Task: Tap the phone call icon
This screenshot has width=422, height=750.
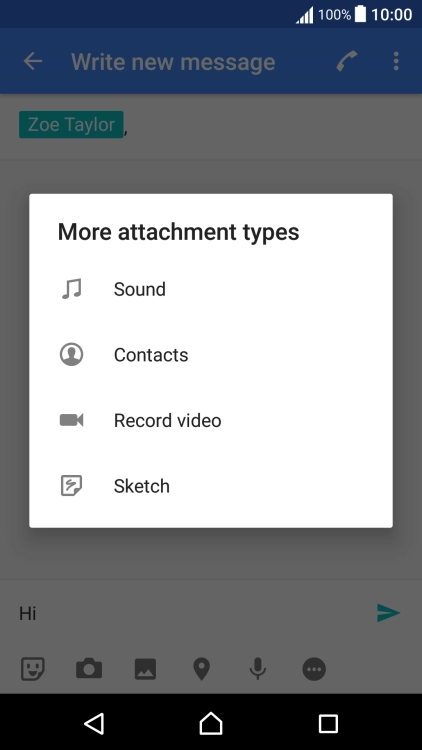Action: click(x=347, y=61)
